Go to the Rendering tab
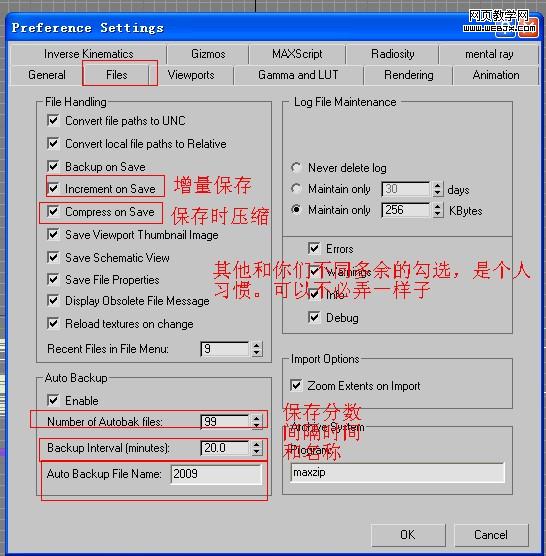Image resolution: width=546 pixels, height=556 pixels. 408,75
